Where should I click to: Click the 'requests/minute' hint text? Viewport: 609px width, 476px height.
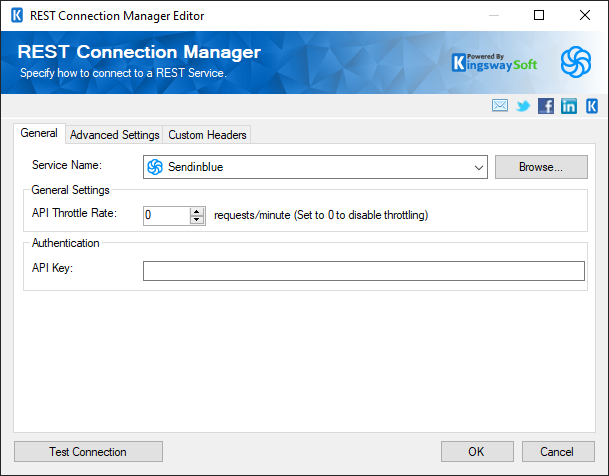(252, 215)
